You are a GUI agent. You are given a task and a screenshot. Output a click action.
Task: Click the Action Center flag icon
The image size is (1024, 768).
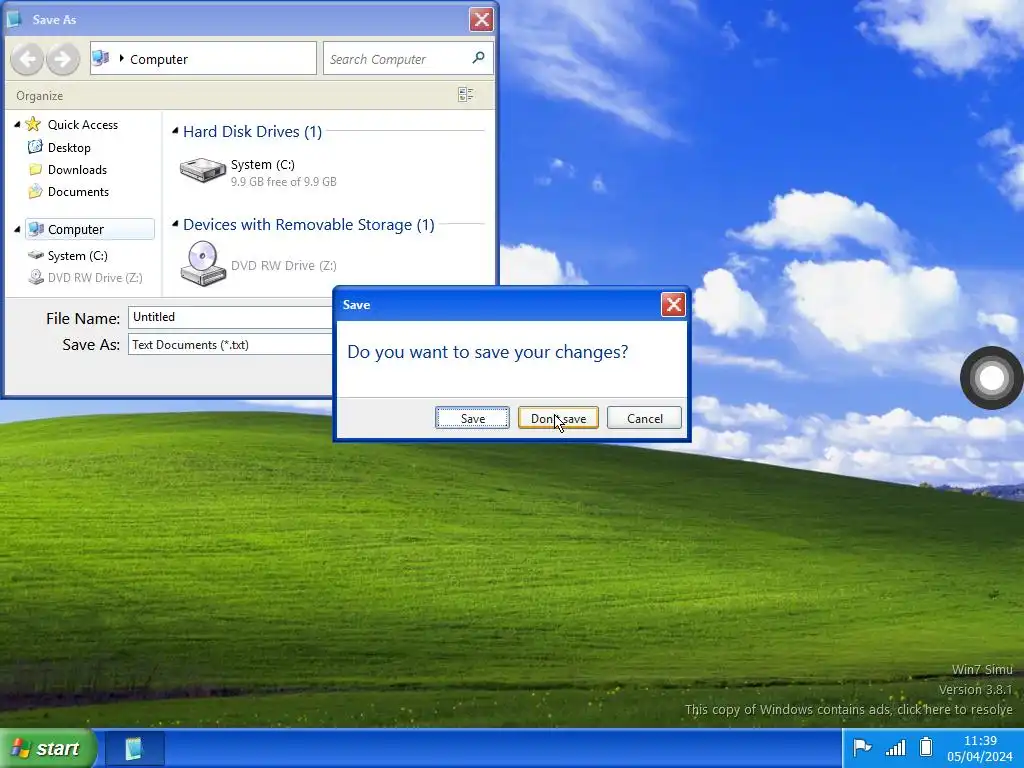point(862,747)
